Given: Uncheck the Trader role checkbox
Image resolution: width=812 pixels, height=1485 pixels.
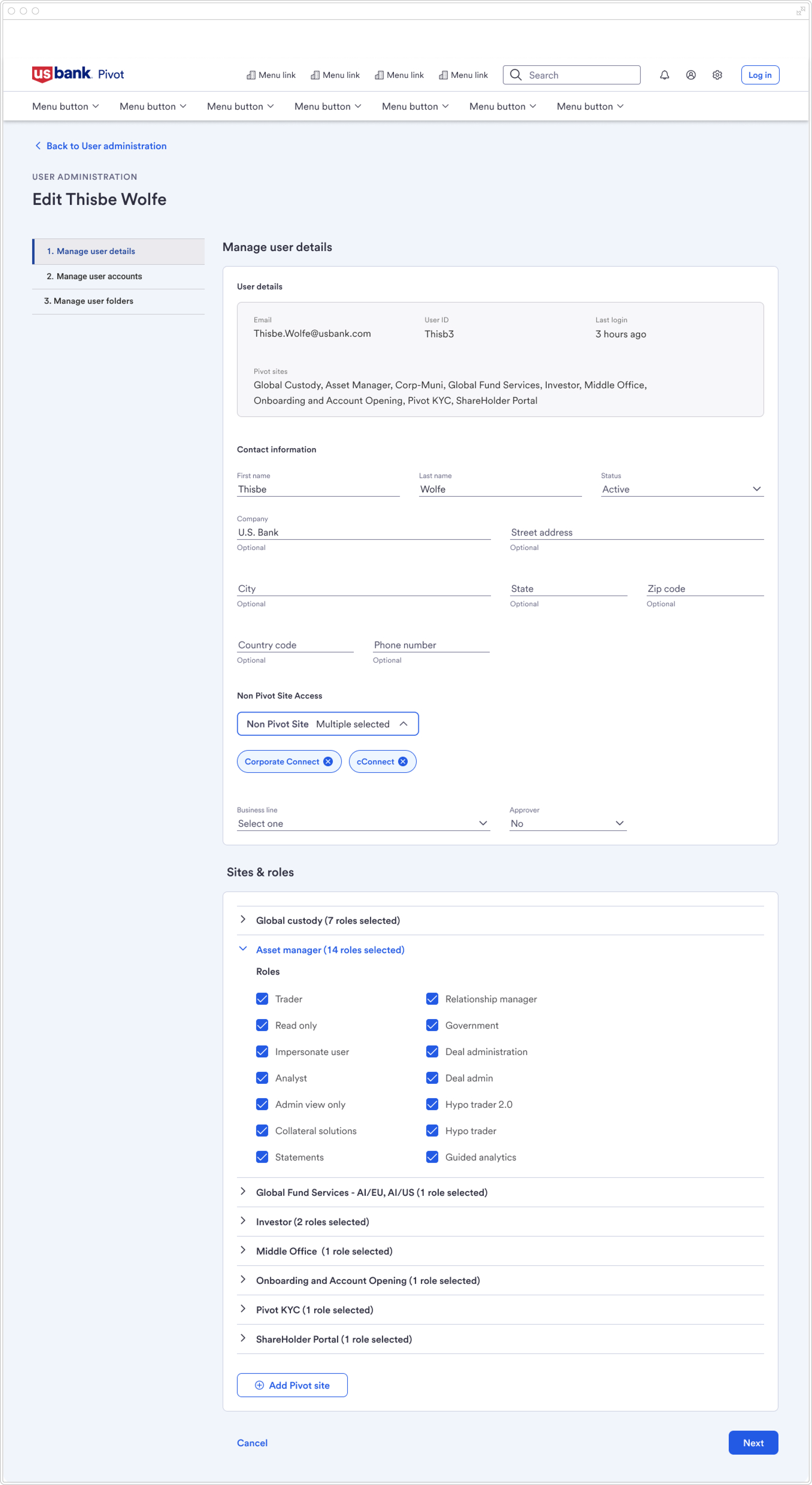Looking at the screenshot, I should (262, 998).
